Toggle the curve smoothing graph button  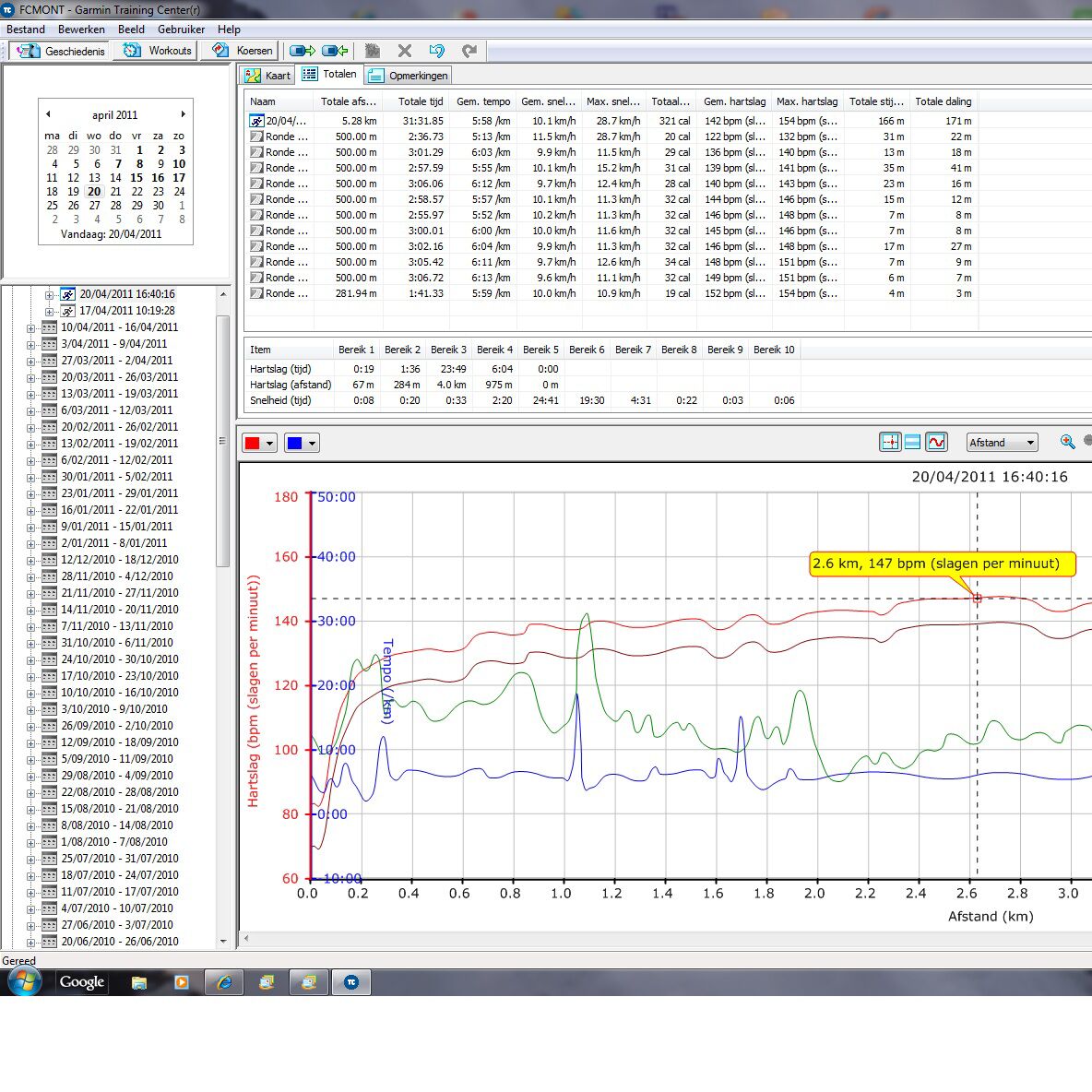tap(936, 443)
